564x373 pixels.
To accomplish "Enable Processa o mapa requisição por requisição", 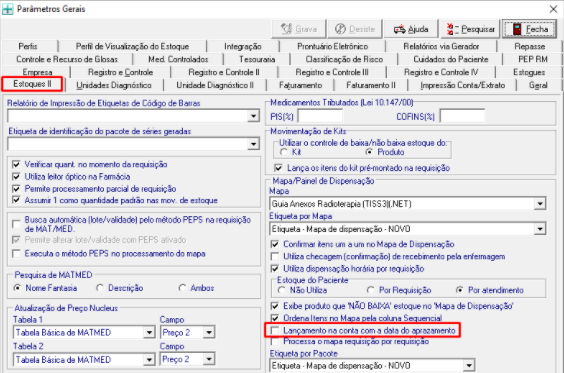I will [275, 341].
